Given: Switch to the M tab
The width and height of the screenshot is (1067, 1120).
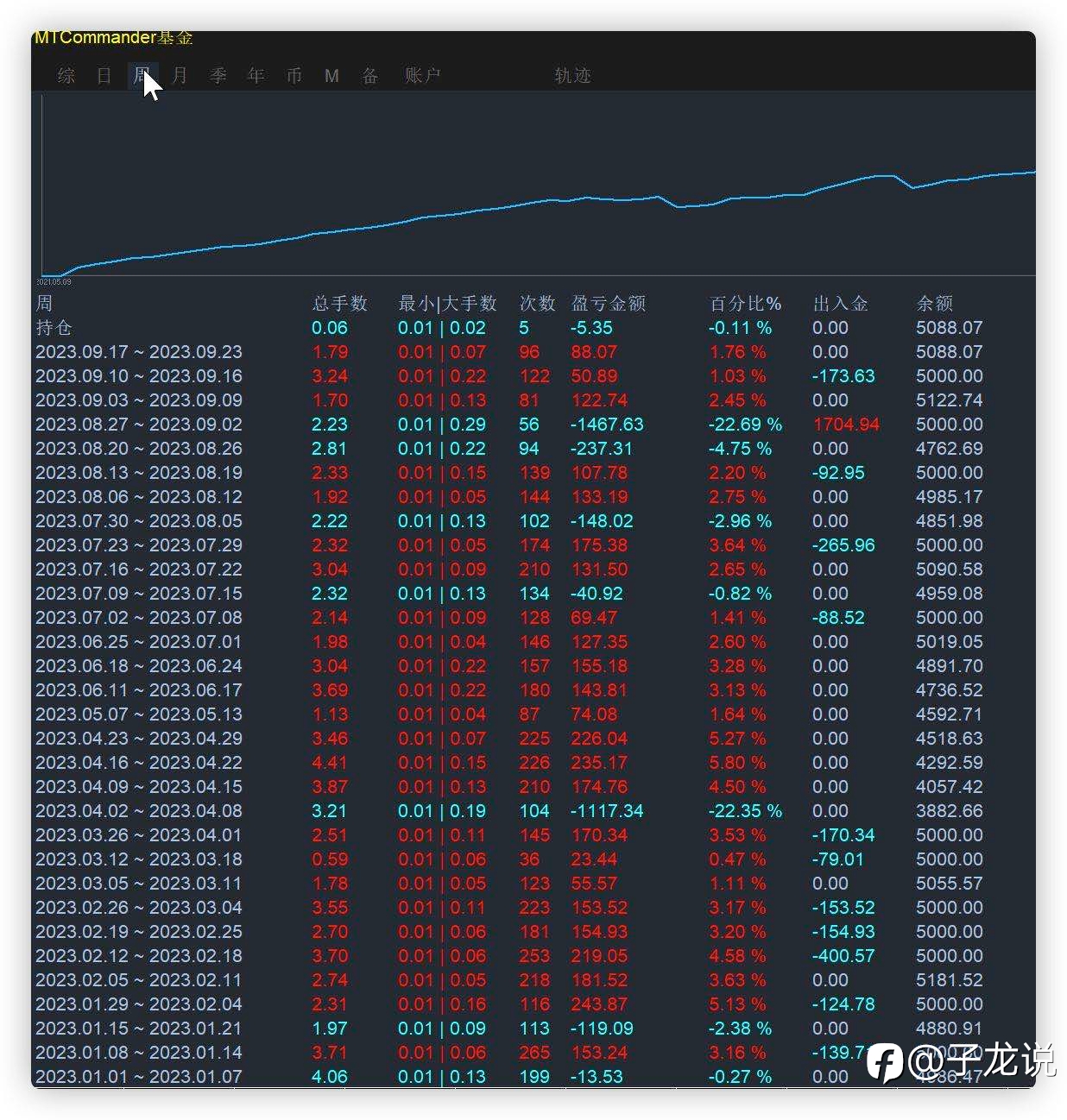Looking at the screenshot, I should (x=331, y=76).
